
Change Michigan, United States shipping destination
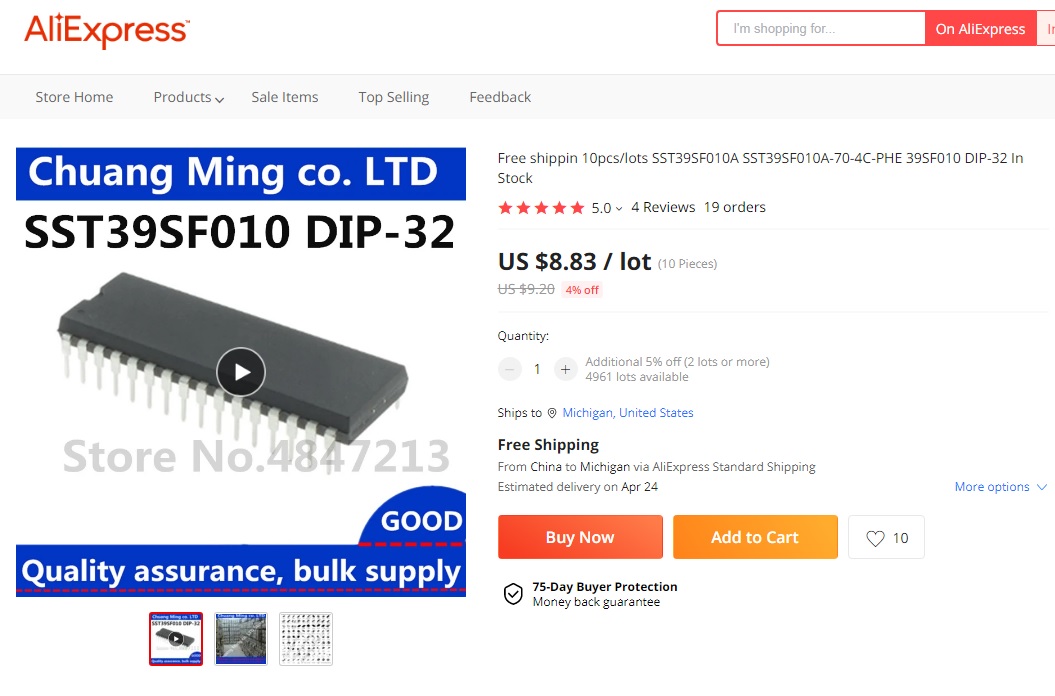[x=628, y=413]
